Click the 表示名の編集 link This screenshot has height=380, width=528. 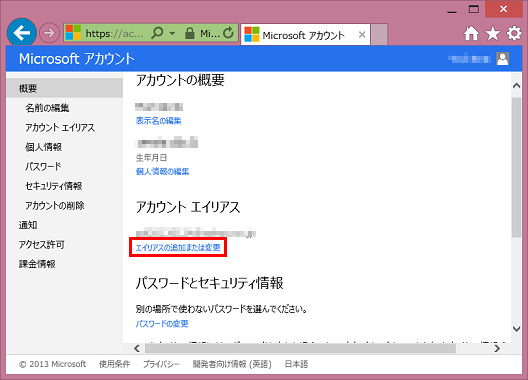click(158, 121)
